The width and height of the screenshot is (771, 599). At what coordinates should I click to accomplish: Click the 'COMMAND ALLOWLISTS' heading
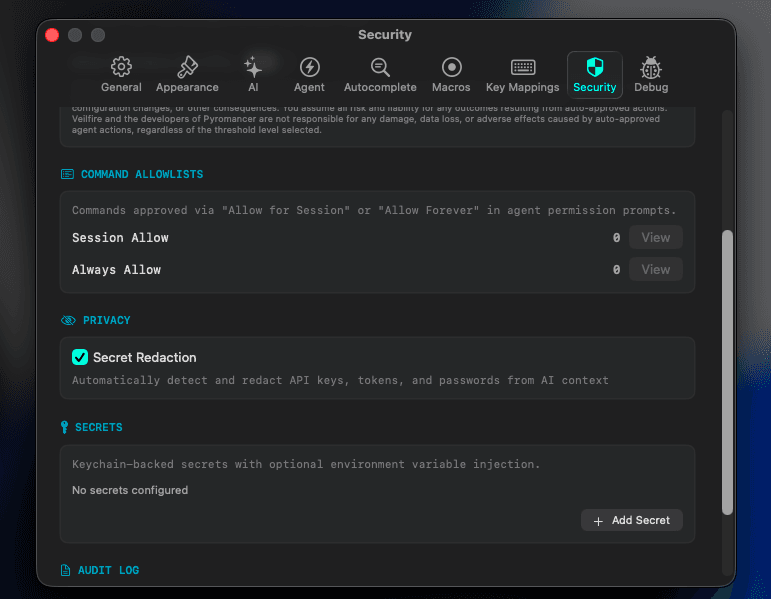pyautogui.click(x=142, y=174)
